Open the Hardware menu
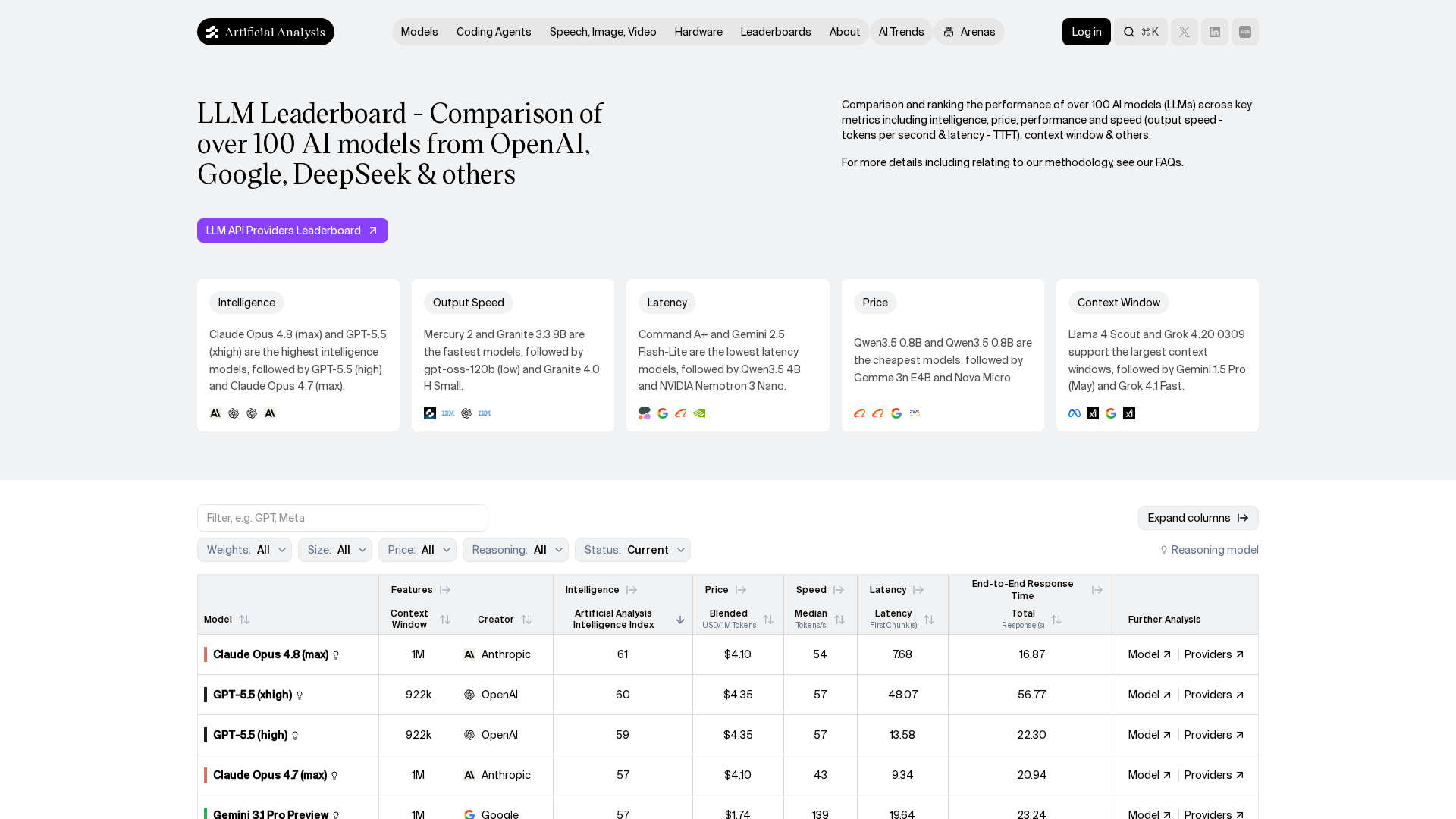The height and width of the screenshot is (819, 1456). click(698, 32)
